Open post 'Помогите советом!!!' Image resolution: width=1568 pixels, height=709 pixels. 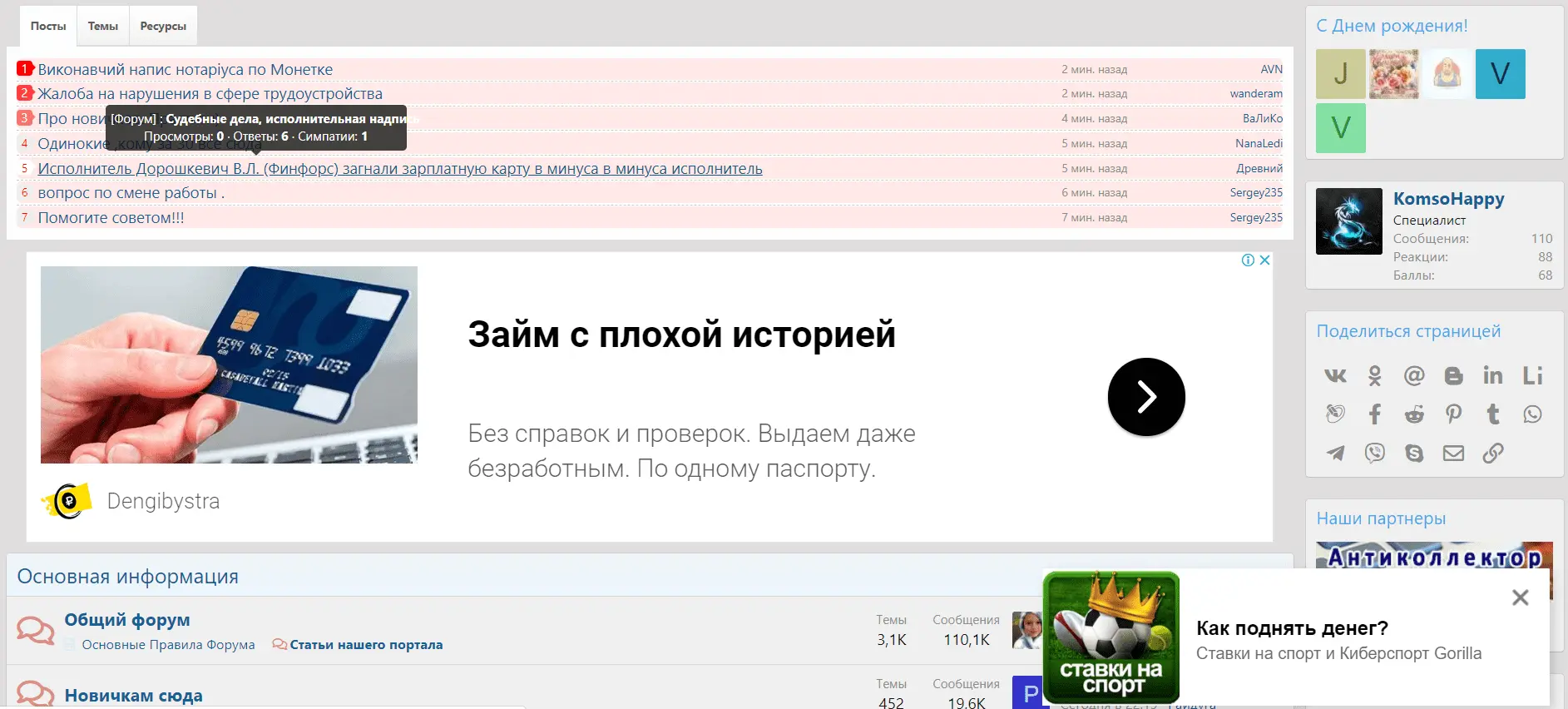[x=111, y=218]
